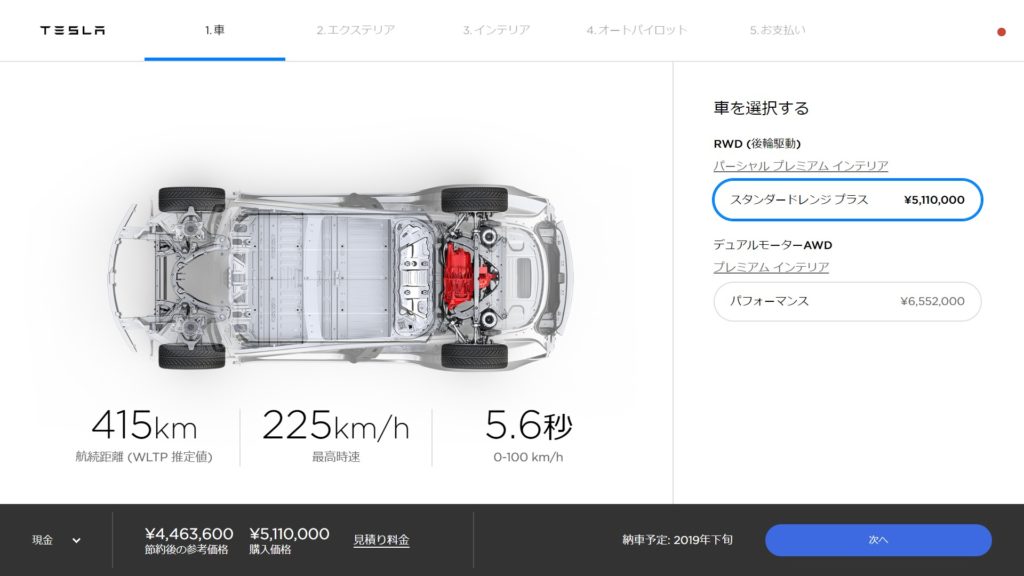Click the 次へ button

(878, 540)
